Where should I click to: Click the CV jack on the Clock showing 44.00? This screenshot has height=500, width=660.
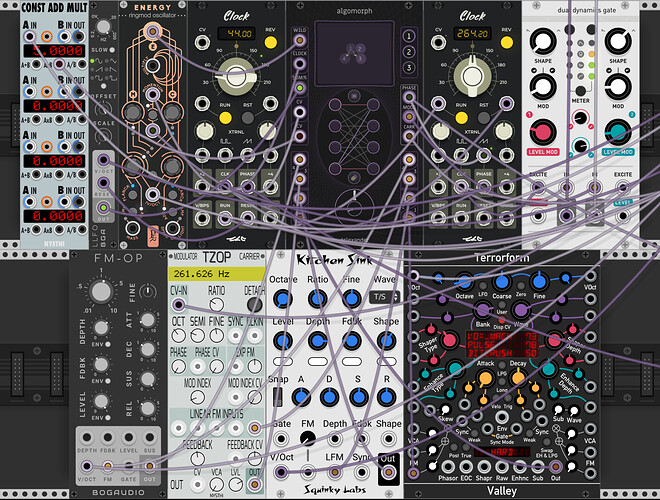(202, 43)
